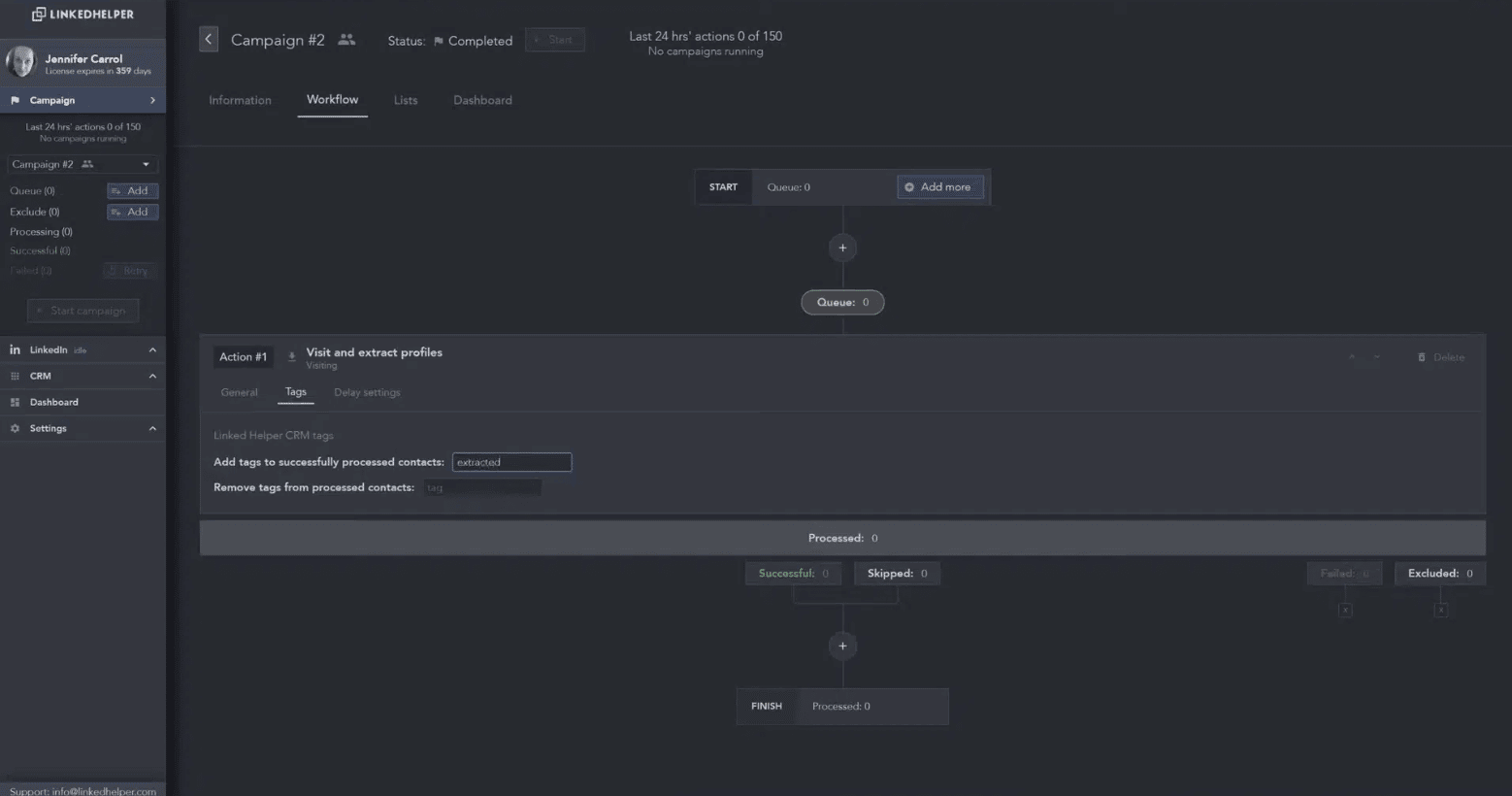Click the Linked Helper logo
Image resolution: width=1512 pixels, height=796 pixels.
[83, 14]
